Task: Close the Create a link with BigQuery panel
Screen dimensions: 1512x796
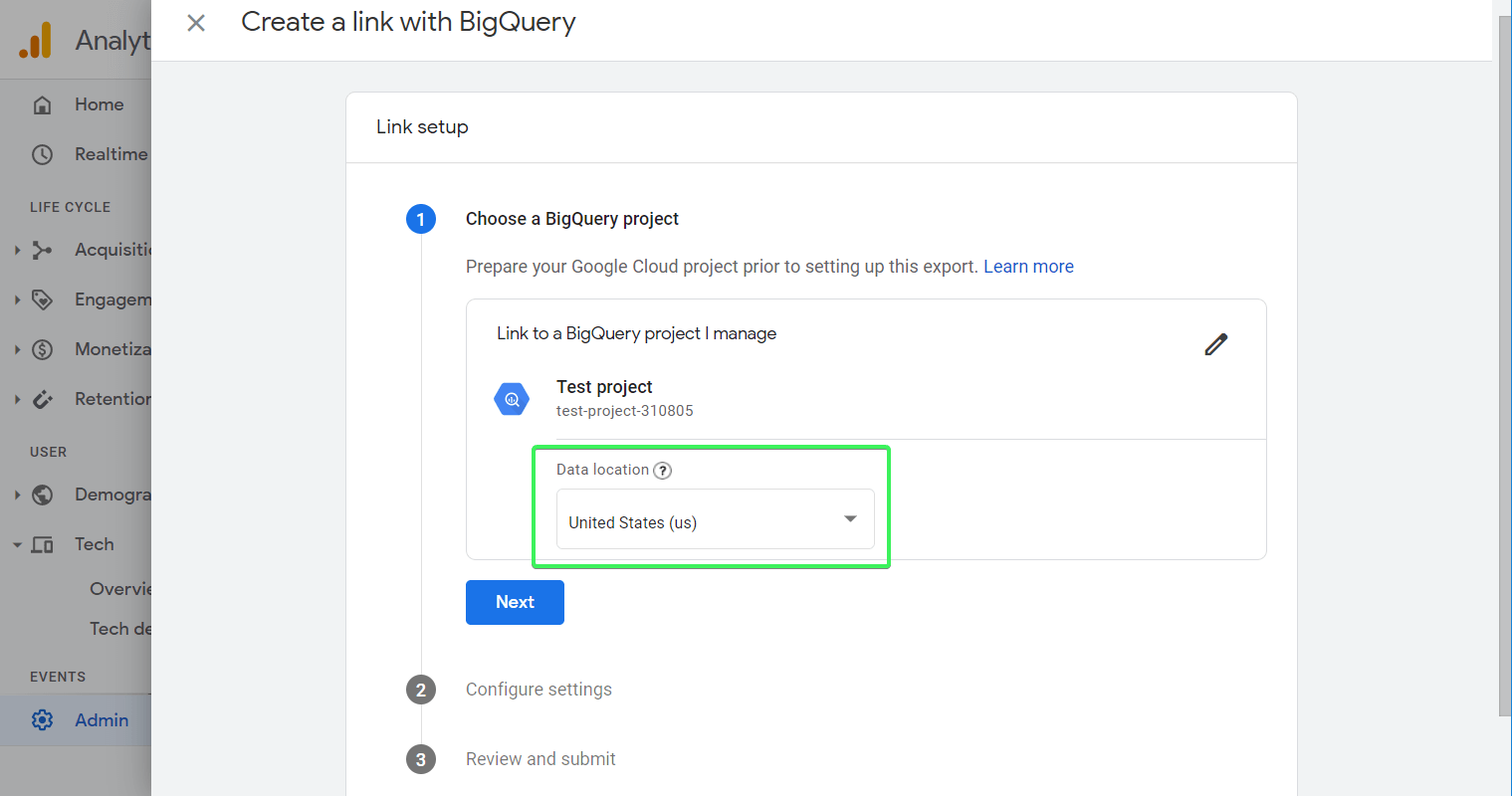Action: point(196,23)
